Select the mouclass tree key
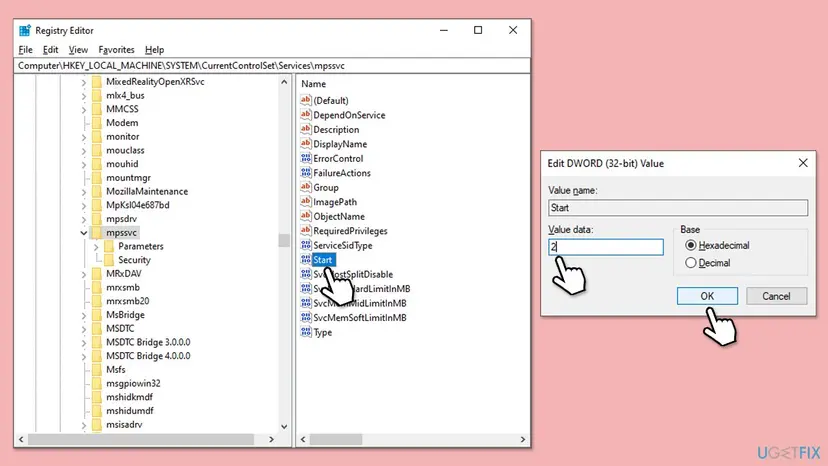Viewport: 828px width, 466px height. pyautogui.click(x=125, y=150)
